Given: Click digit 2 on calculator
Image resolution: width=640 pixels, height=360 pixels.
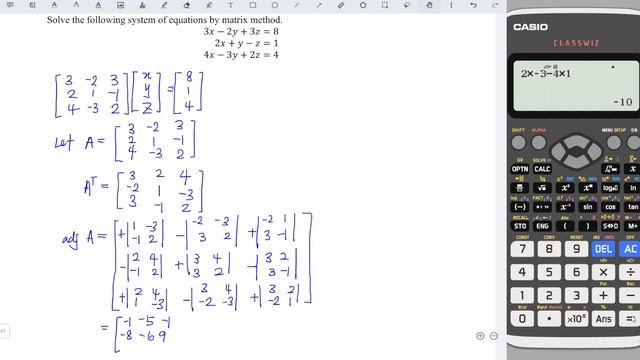Looking at the screenshot, I should coord(549,296).
